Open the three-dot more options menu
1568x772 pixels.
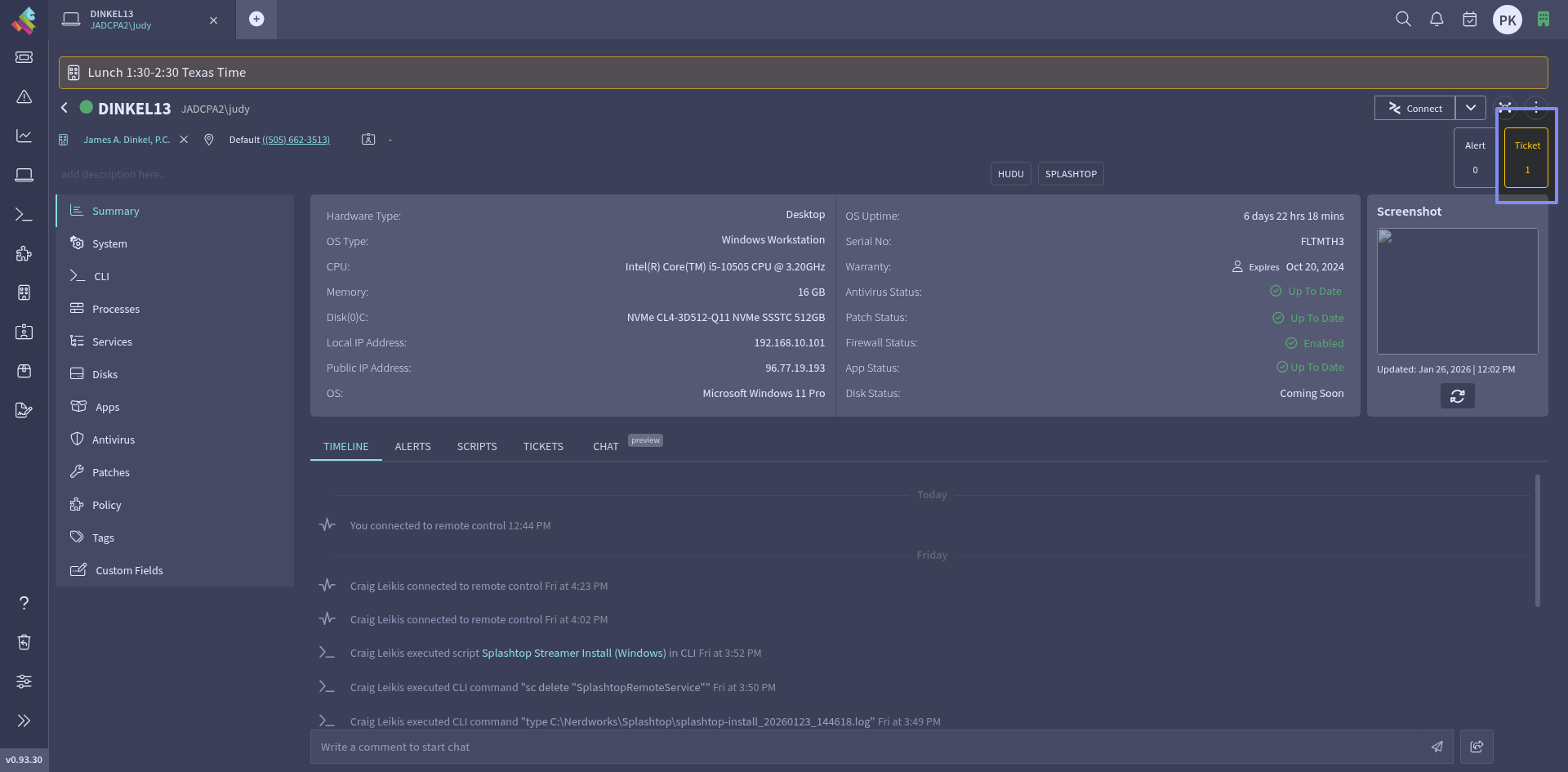point(1536,107)
